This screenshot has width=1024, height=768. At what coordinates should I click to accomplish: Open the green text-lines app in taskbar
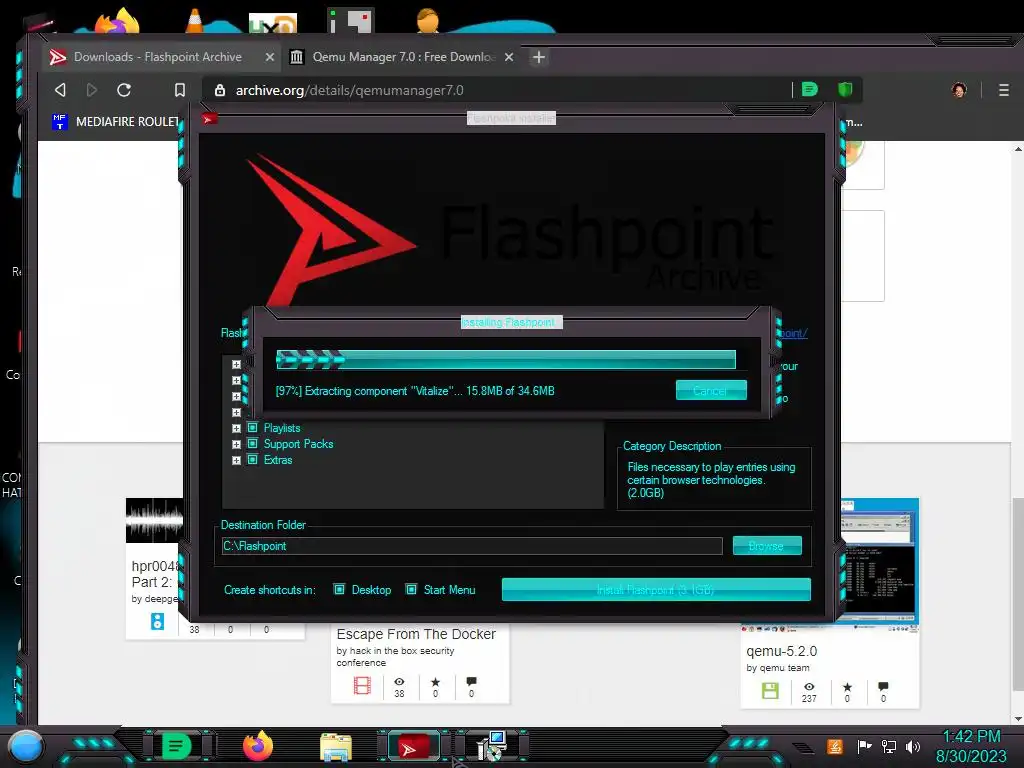176,746
